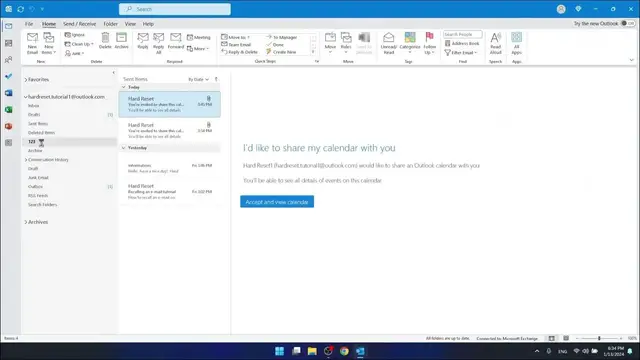Select the Deleted Items folder
Viewport: 640px width, 360px height.
(41, 133)
